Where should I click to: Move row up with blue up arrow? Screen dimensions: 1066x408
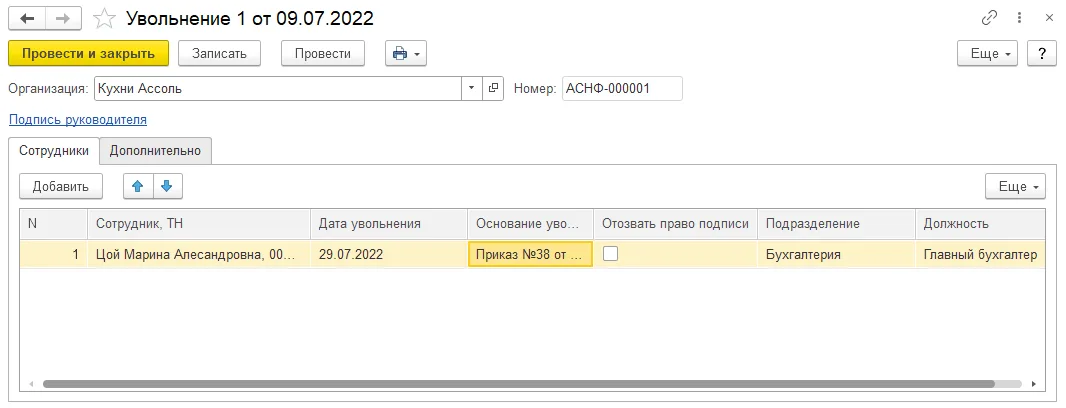coord(138,186)
